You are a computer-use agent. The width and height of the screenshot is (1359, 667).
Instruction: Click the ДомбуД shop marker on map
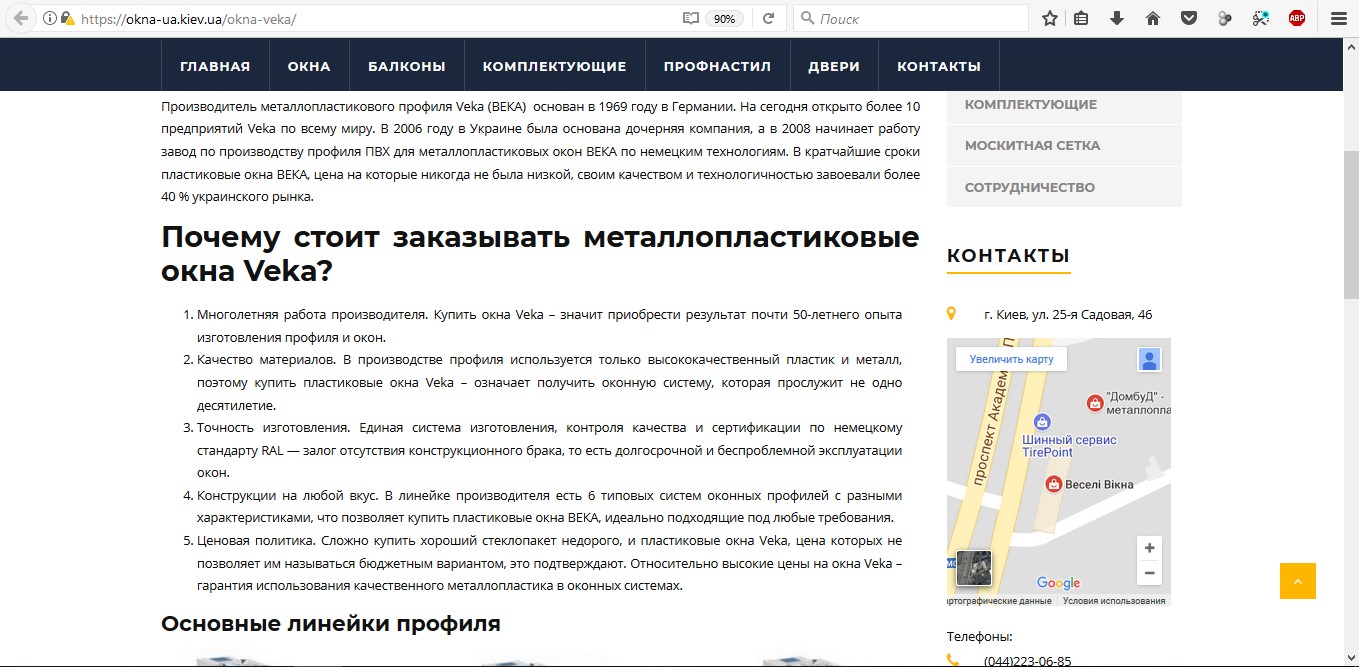(x=1095, y=402)
